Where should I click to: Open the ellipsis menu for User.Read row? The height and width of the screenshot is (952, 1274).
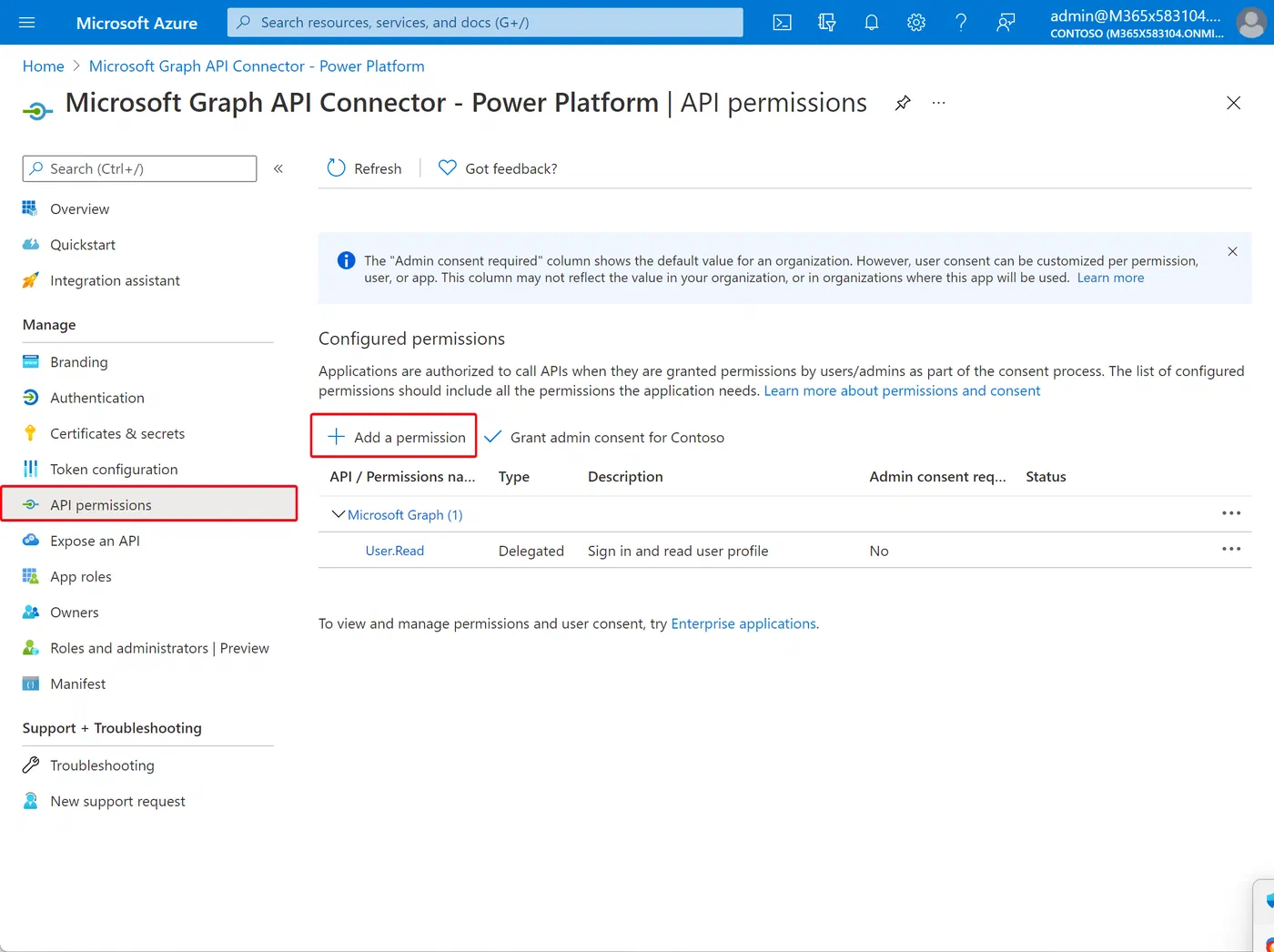tap(1231, 549)
